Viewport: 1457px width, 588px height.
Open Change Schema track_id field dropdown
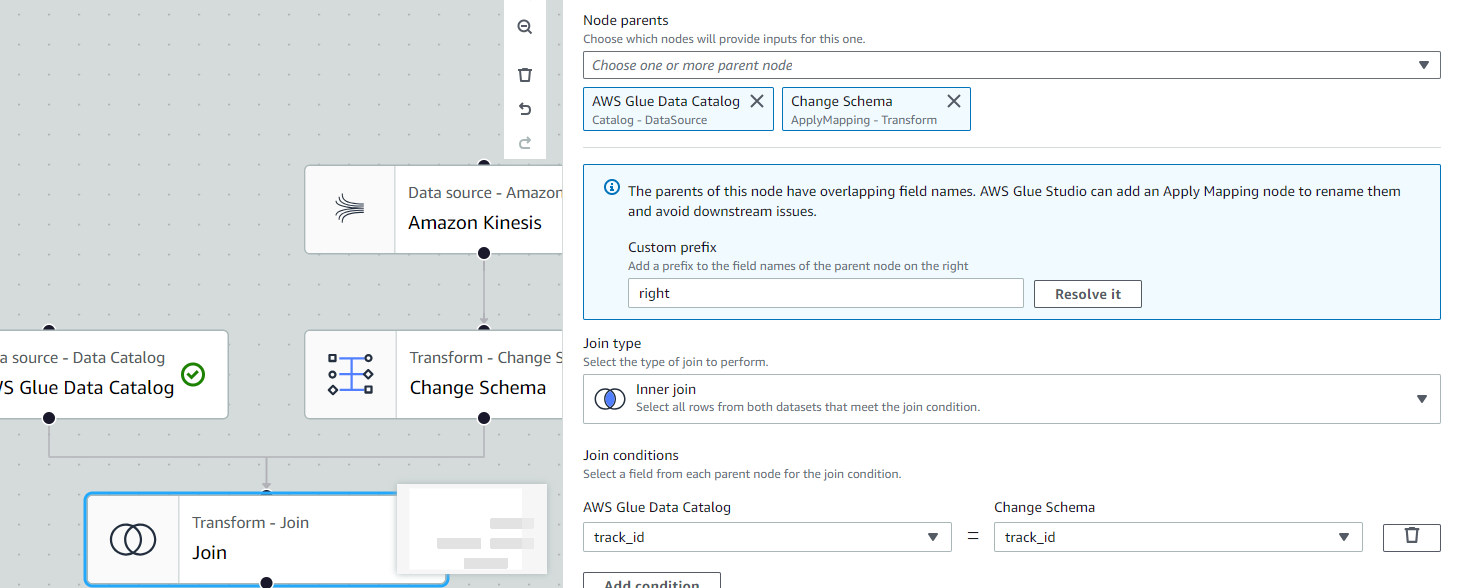pyautogui.click(x=1178, y=537)
